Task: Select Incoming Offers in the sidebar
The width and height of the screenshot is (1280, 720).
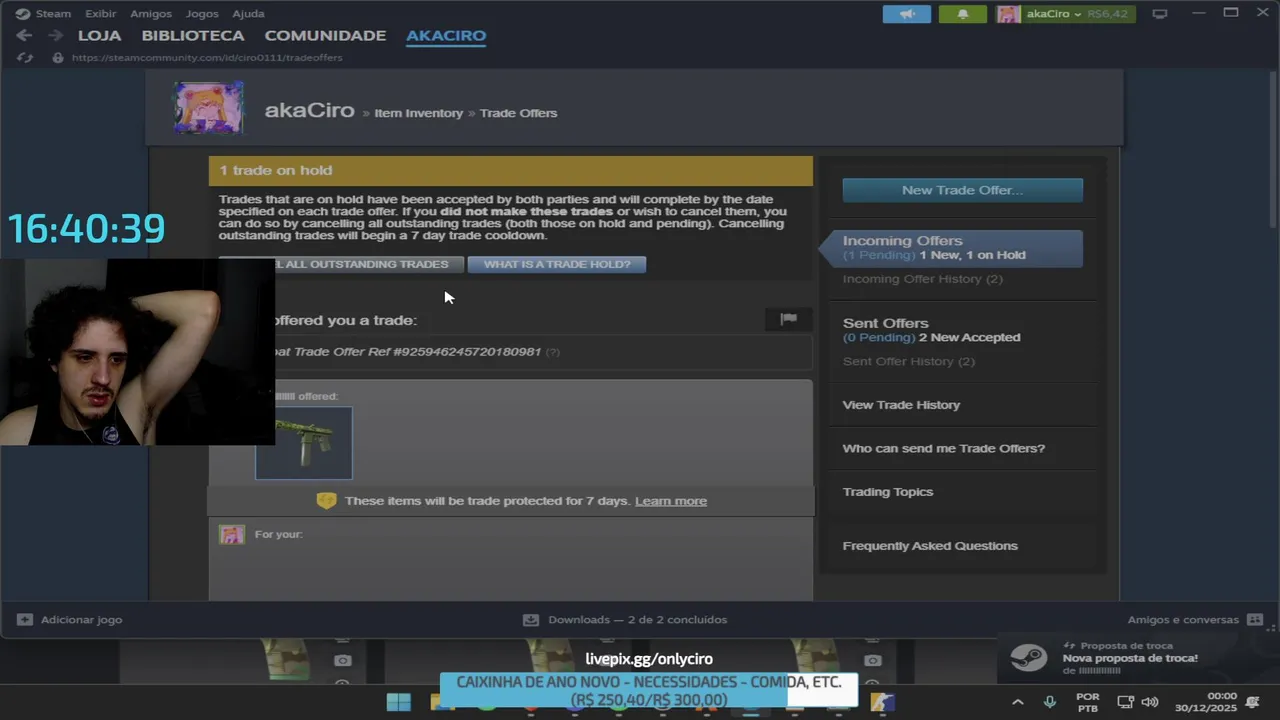Action: (950, 248)
